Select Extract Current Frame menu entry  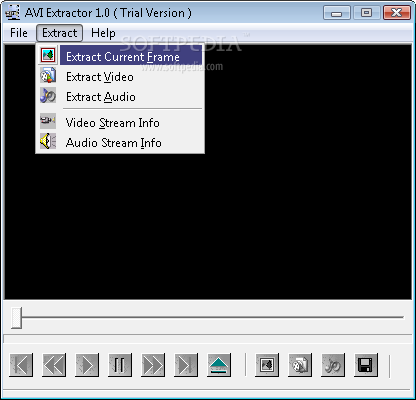click(120, 56)
